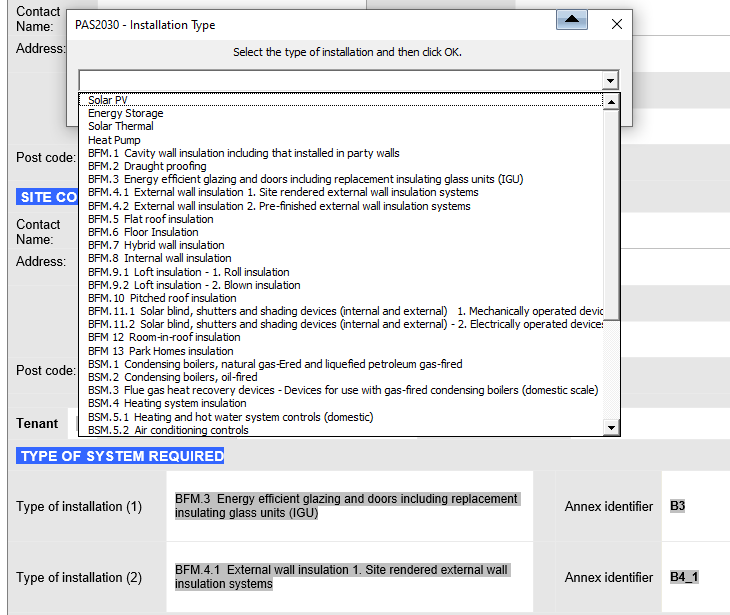
Task: Pick BFM.8 Internal wall insulation
Action: point(159,258)
